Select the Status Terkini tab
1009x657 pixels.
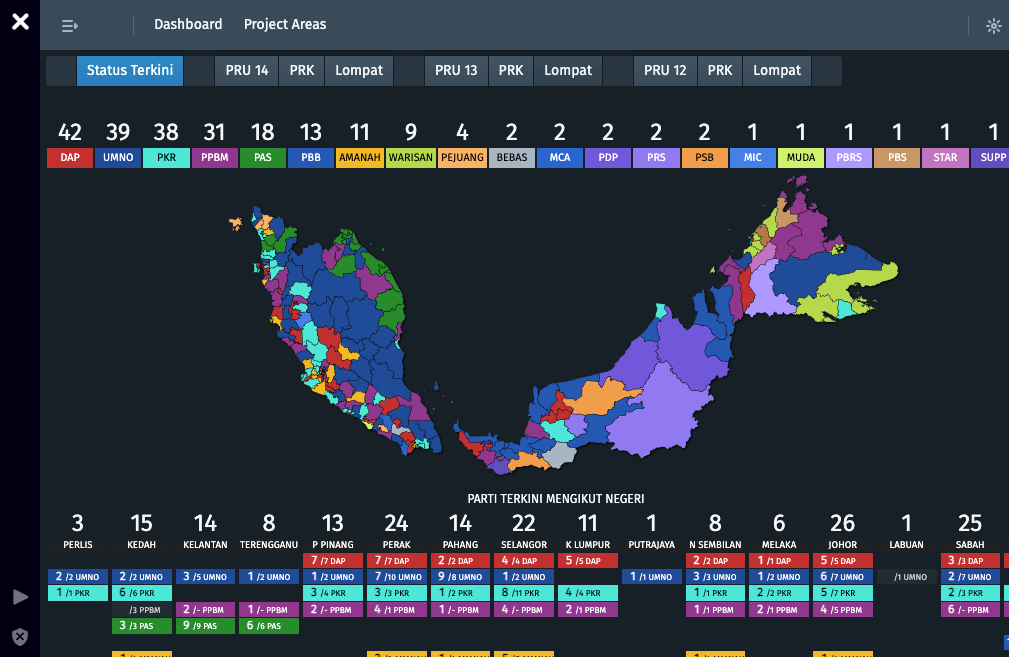coord(130,71)
